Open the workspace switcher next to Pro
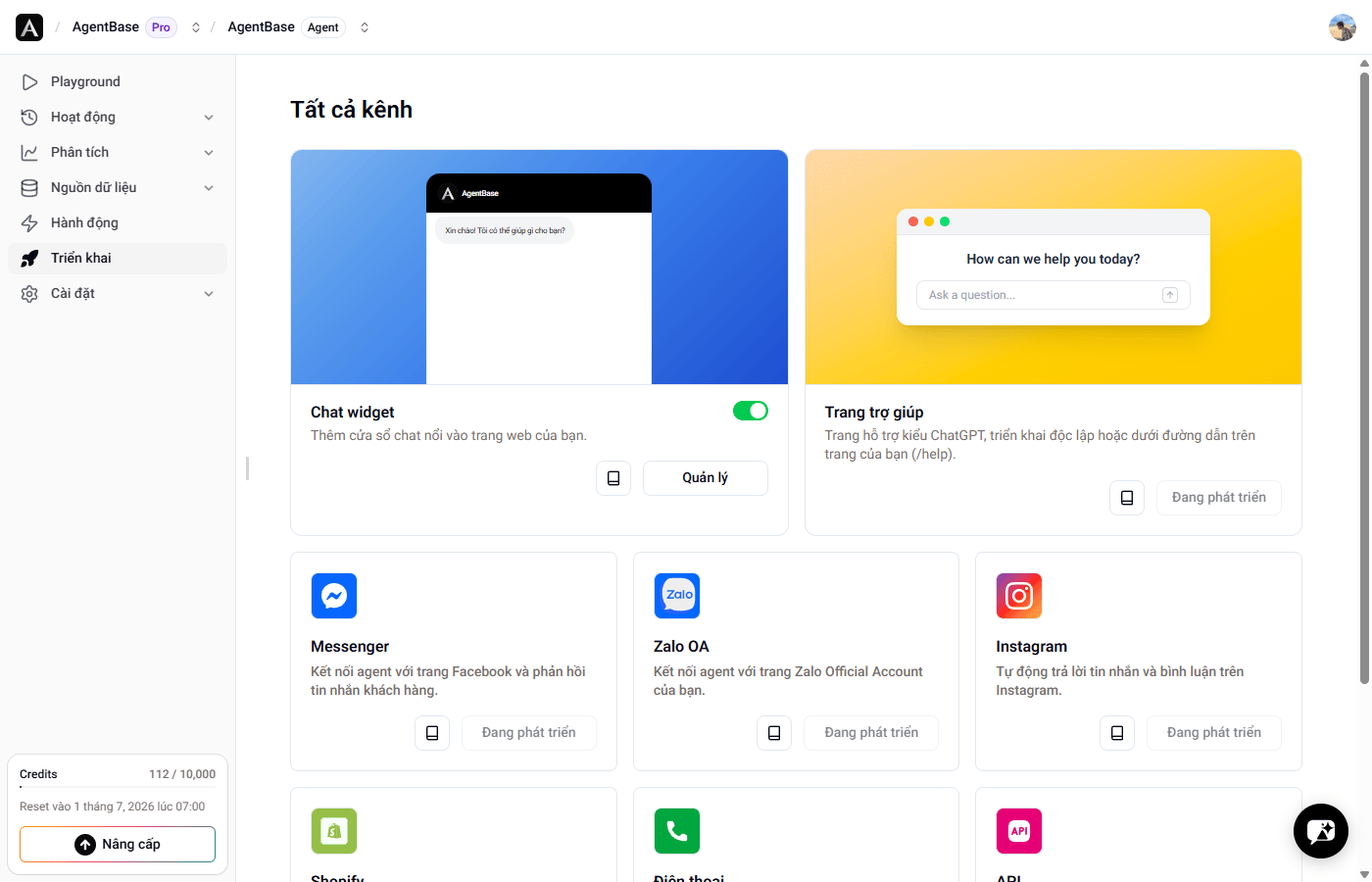The width and height of the screenshot is (1372, 882). click(x=196, y=27)
